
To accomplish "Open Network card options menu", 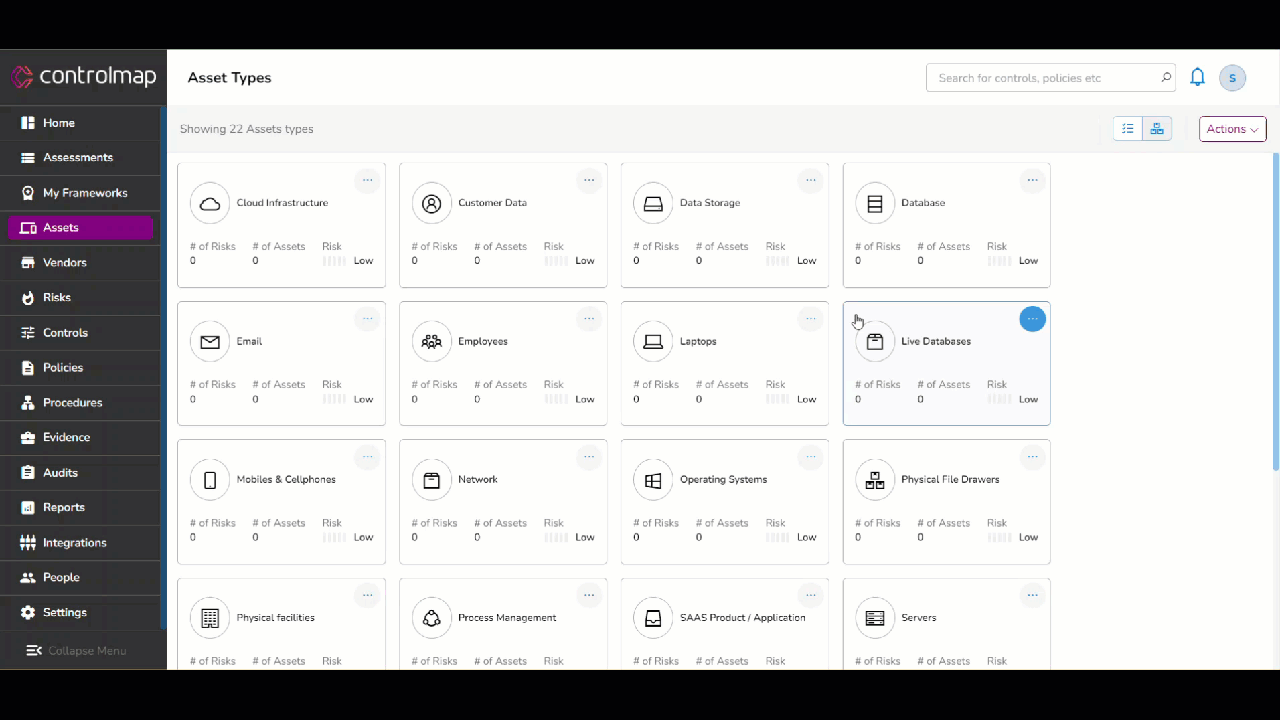I will [589, 457].
